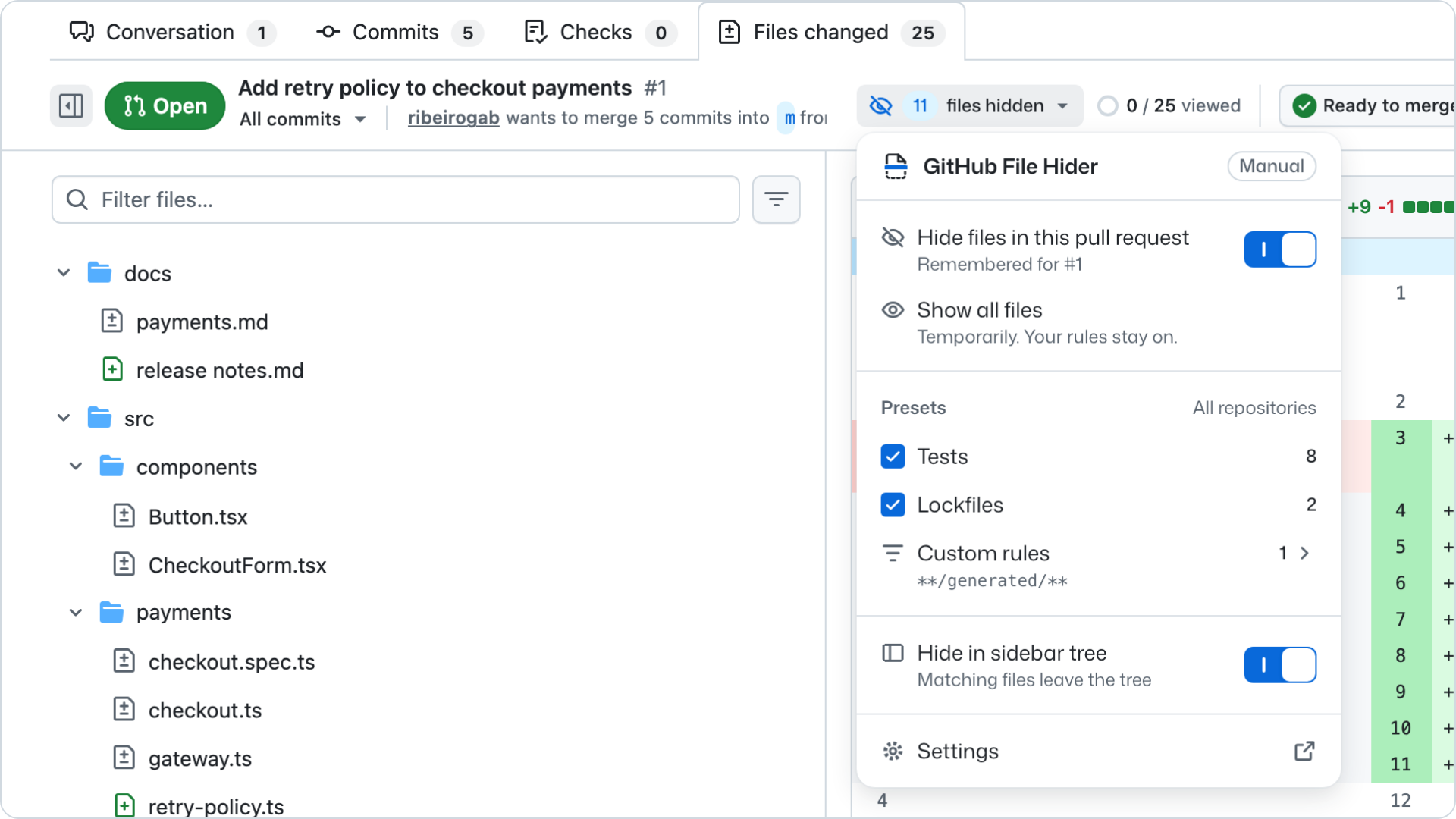
Task: Toggle Hide in sidebar tree switch
Action: [x=1279, y=665]
